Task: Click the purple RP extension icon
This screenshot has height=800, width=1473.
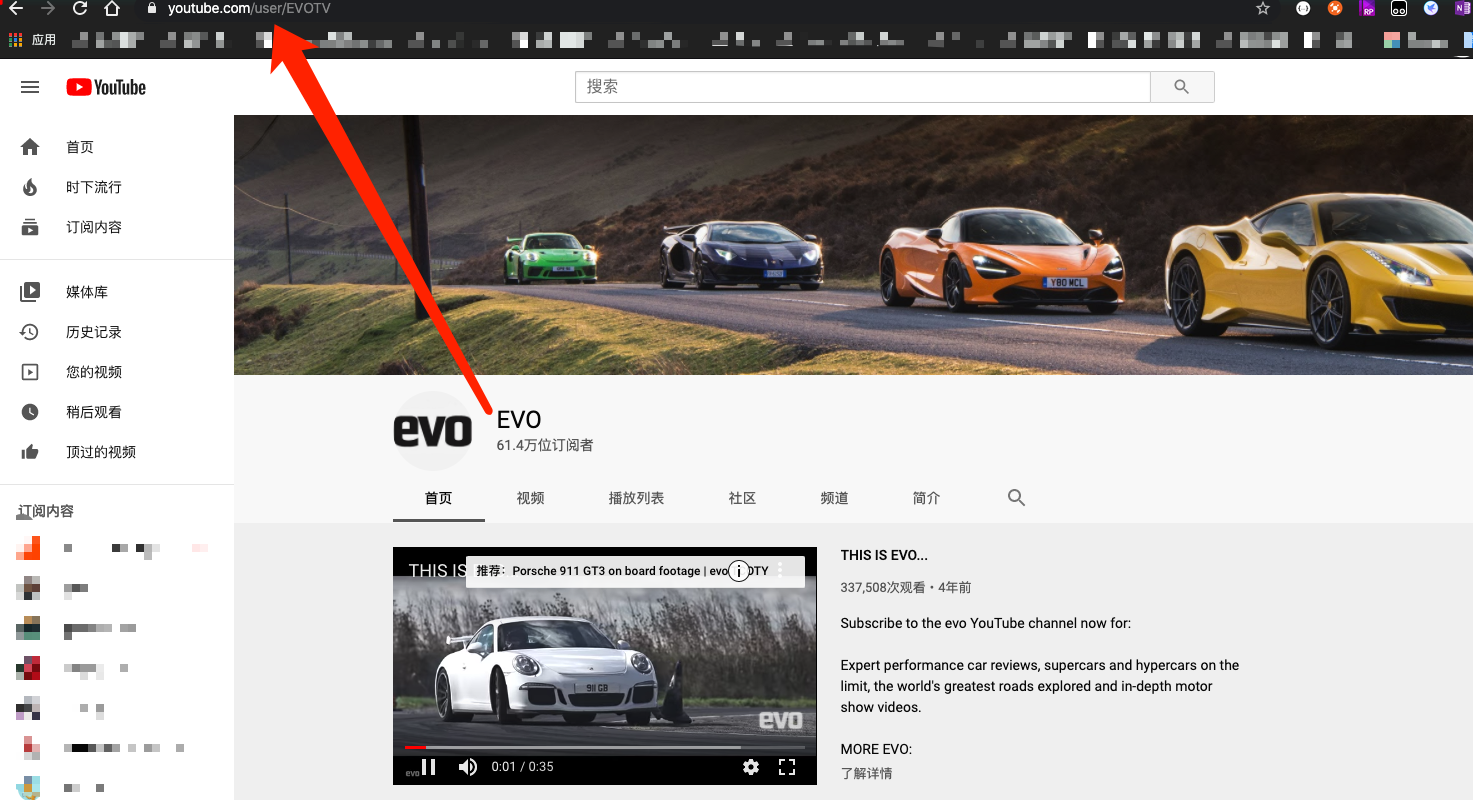Action: coord(1368,9)
